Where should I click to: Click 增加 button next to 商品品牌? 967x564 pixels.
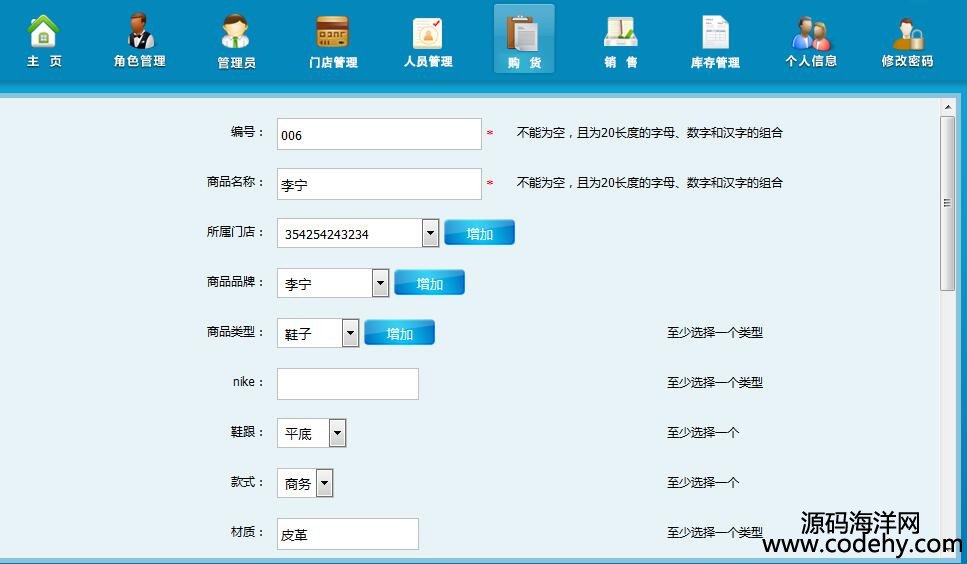(429, 283)
